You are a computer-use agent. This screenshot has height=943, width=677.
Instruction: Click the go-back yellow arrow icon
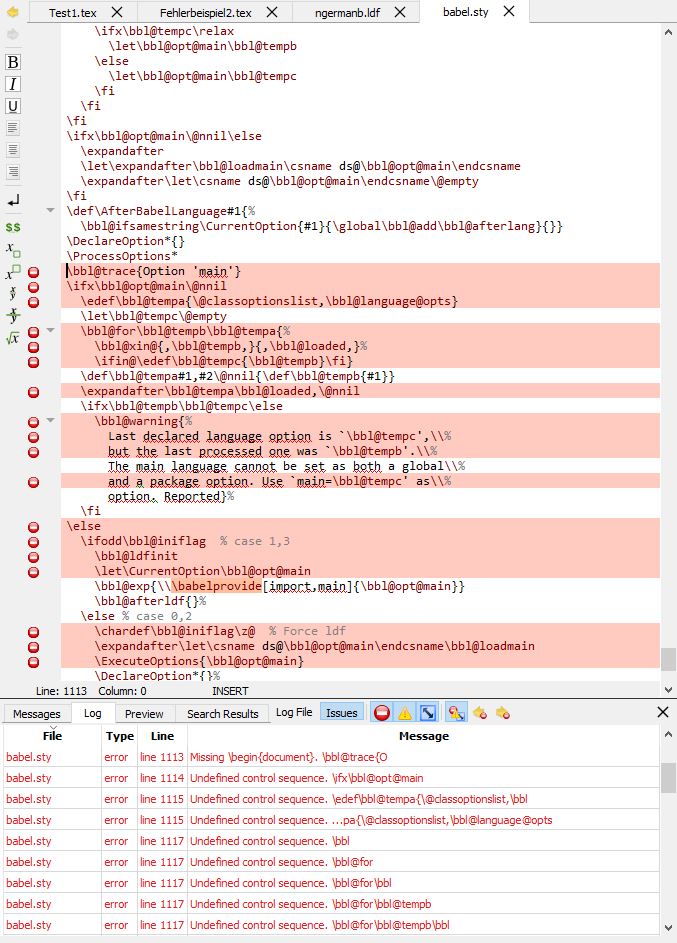(13, 12)
